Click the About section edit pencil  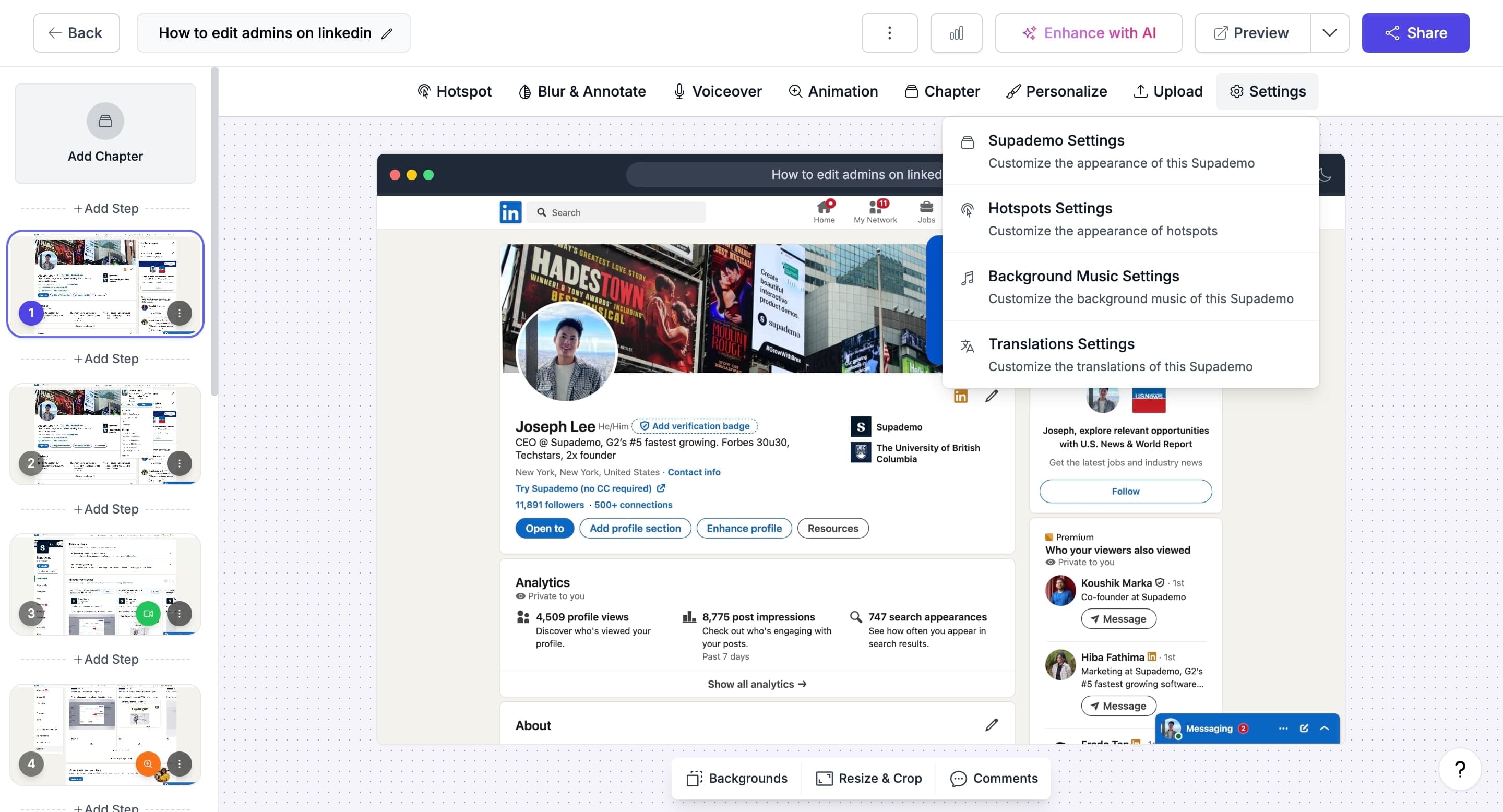click(x=992, y=725)
